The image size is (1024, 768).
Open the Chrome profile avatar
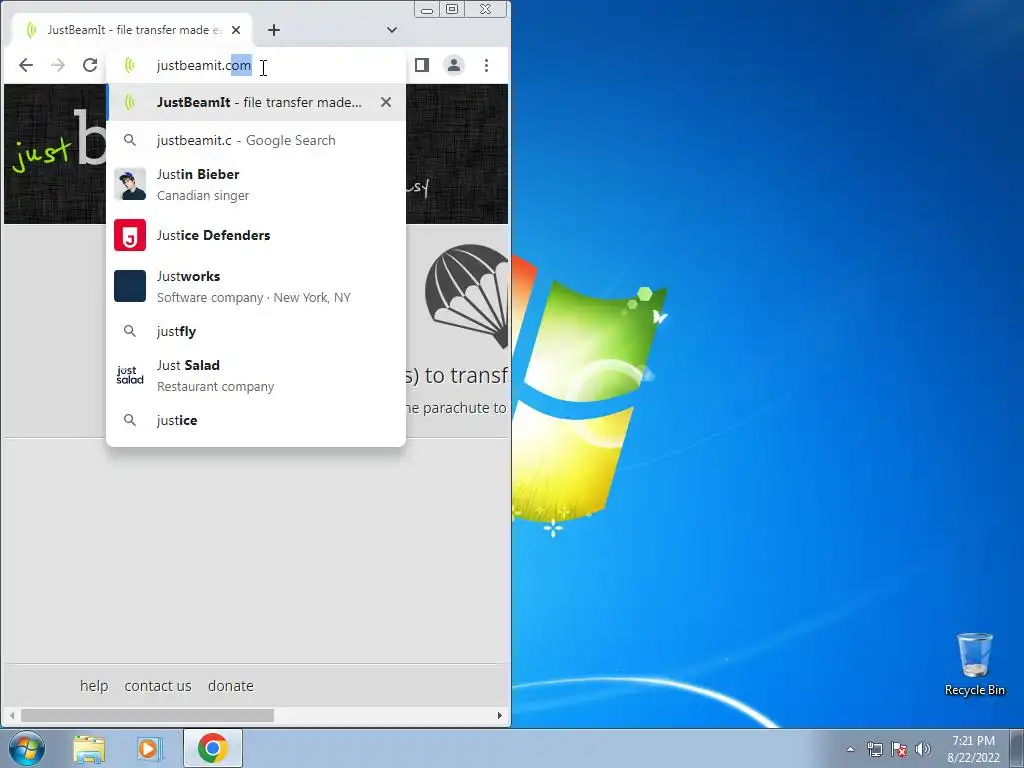454,65
